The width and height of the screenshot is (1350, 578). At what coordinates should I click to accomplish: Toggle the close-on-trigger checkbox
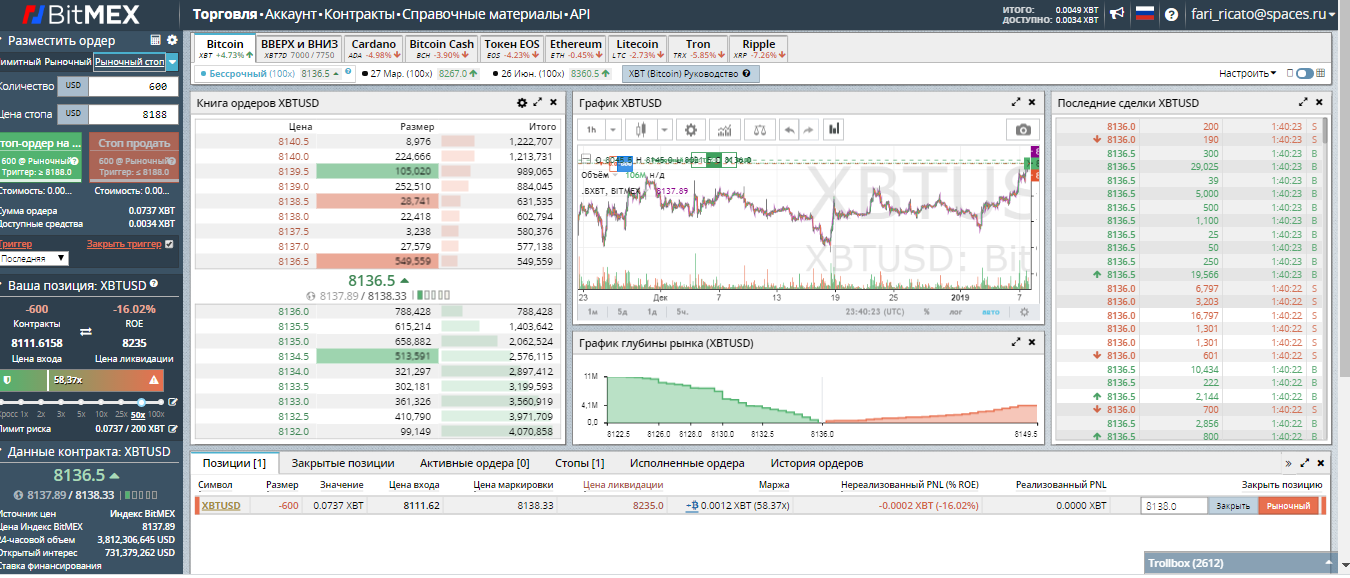(x=169, y=244)
